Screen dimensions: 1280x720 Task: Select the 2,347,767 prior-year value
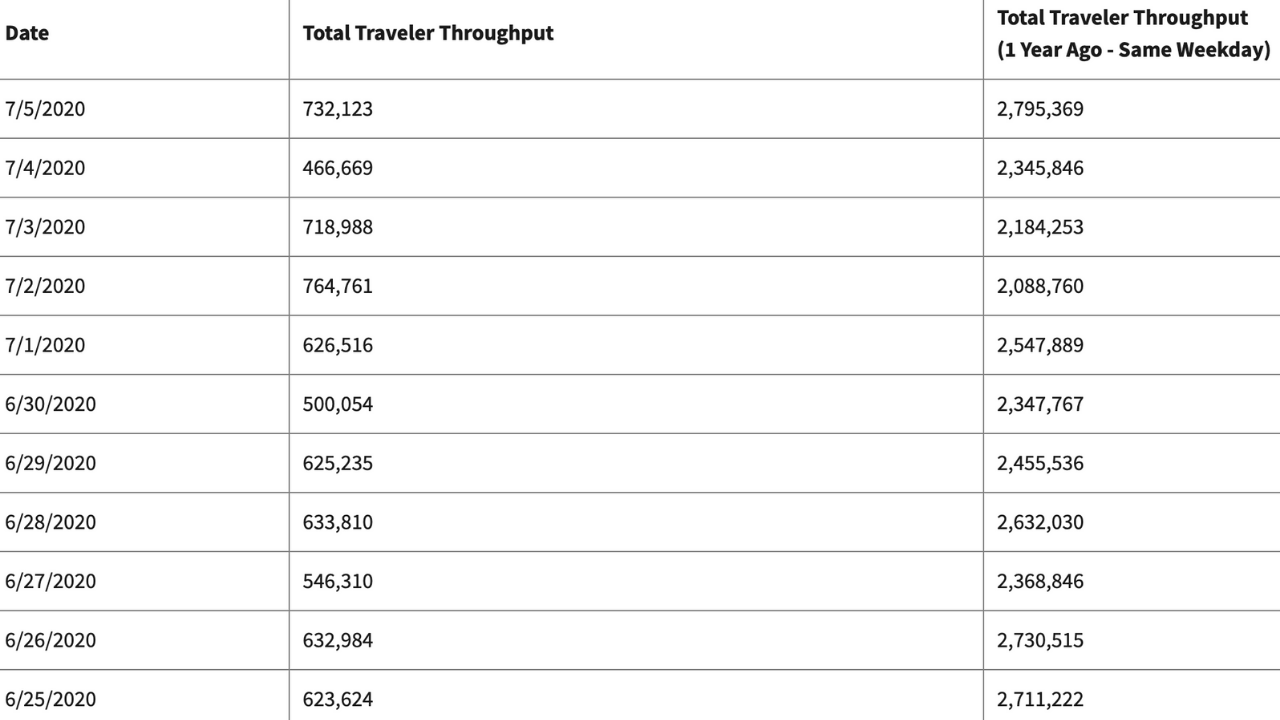(x=1040, y=404)
